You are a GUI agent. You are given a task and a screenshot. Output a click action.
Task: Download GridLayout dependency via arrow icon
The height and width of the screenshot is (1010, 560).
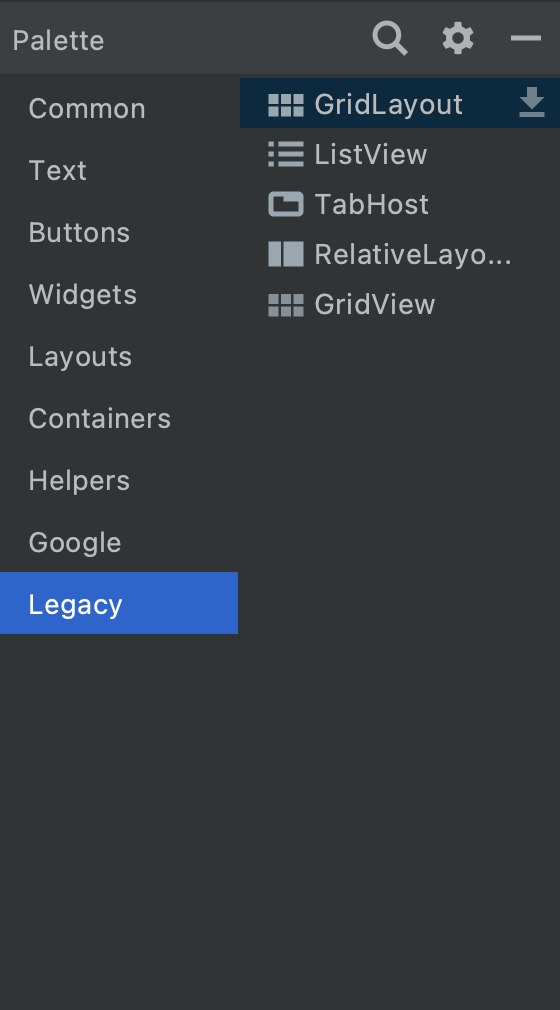[532, 103]
